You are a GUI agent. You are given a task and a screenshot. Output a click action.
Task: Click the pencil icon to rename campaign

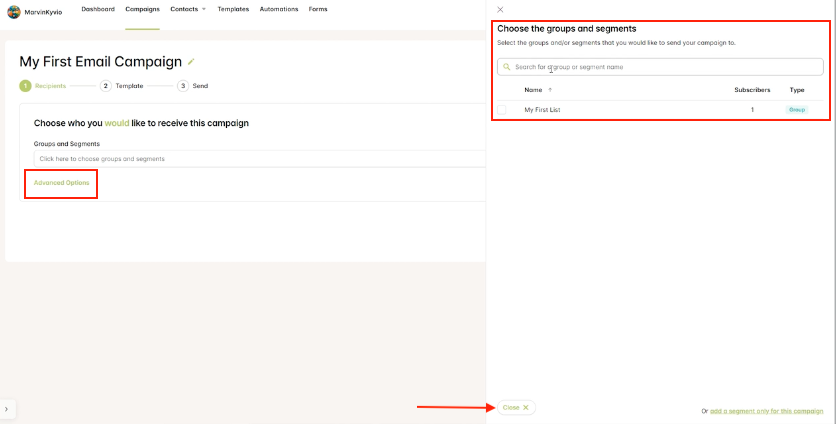click(191, 62)
